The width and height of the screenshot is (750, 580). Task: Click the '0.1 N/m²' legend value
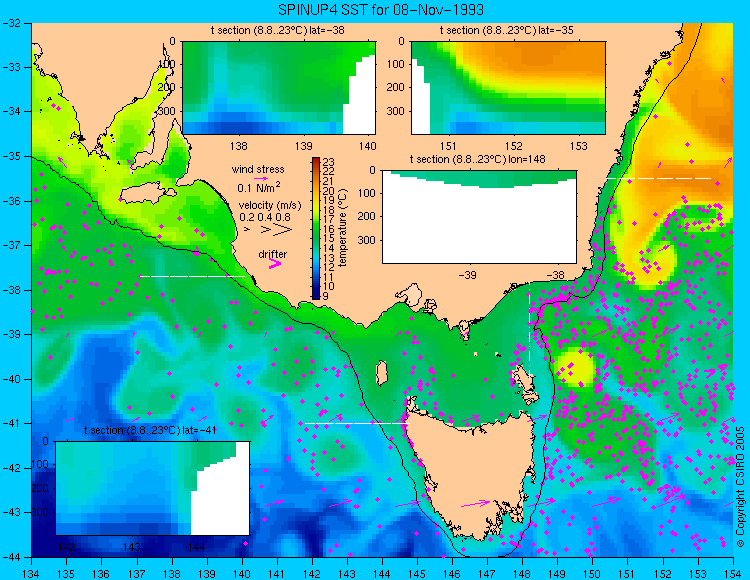(x=259, y=187)
